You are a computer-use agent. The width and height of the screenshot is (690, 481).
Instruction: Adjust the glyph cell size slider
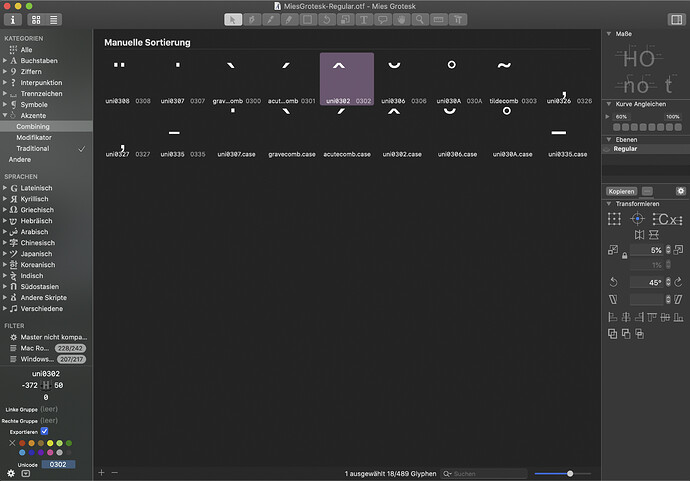[570, 474]
